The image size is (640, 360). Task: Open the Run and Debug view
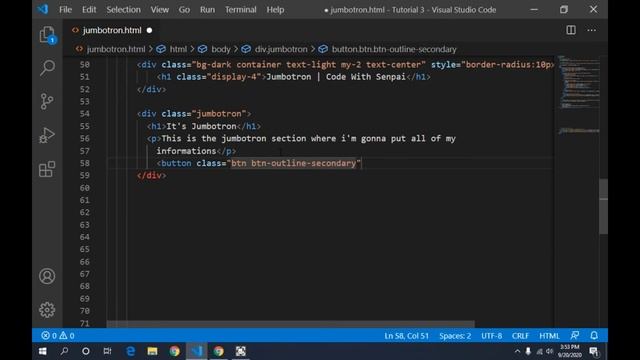pyautogui.click(x=47, y=135)
